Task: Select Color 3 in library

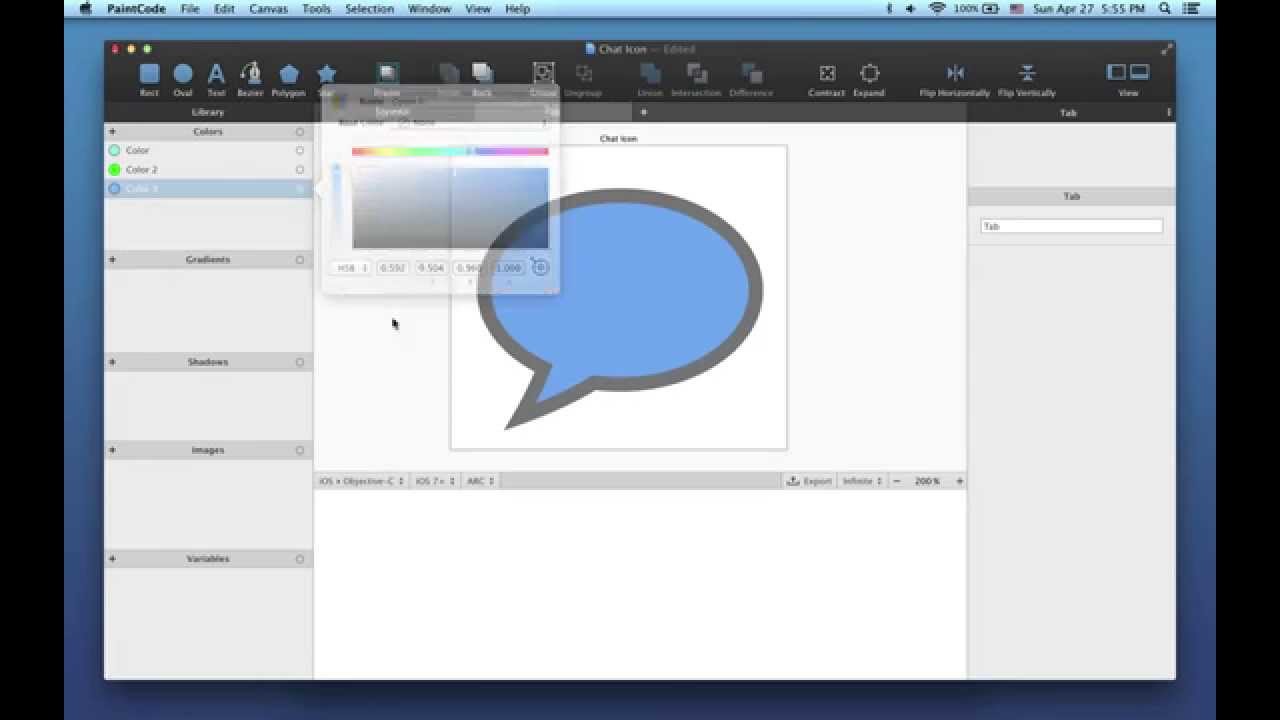Action: click(208, 188)
